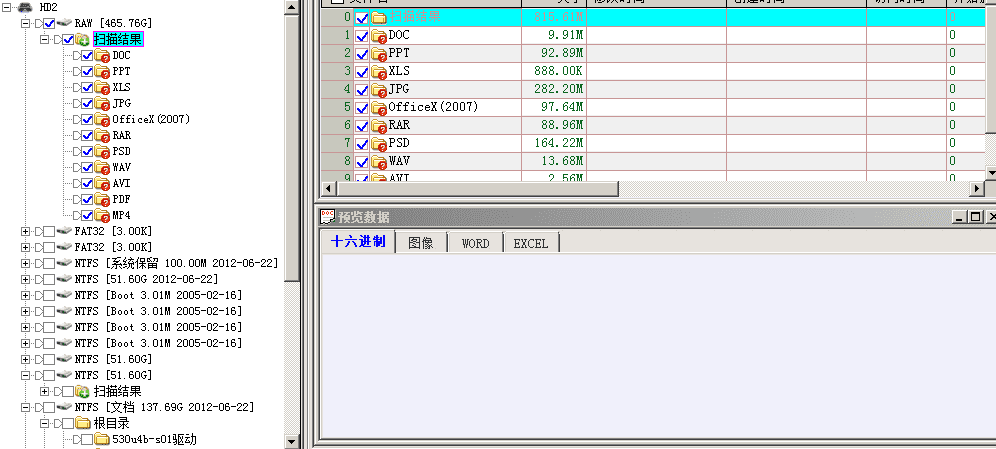Viewport: 996px width, 449px height.
Task: Select NTFS 系统保留 100.00M partition entry
Action: (x=175, y=263)
